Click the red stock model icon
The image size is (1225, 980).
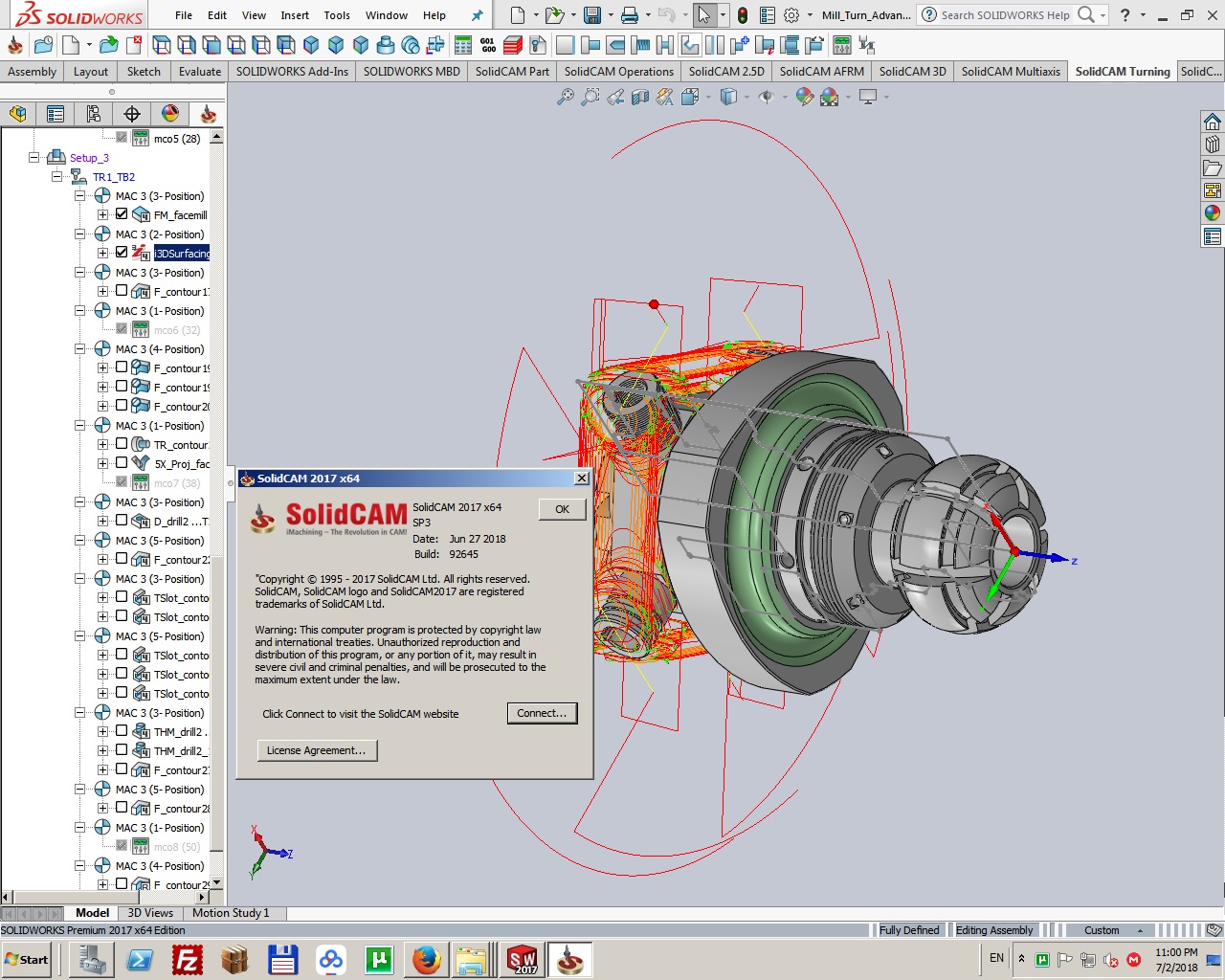513,45
